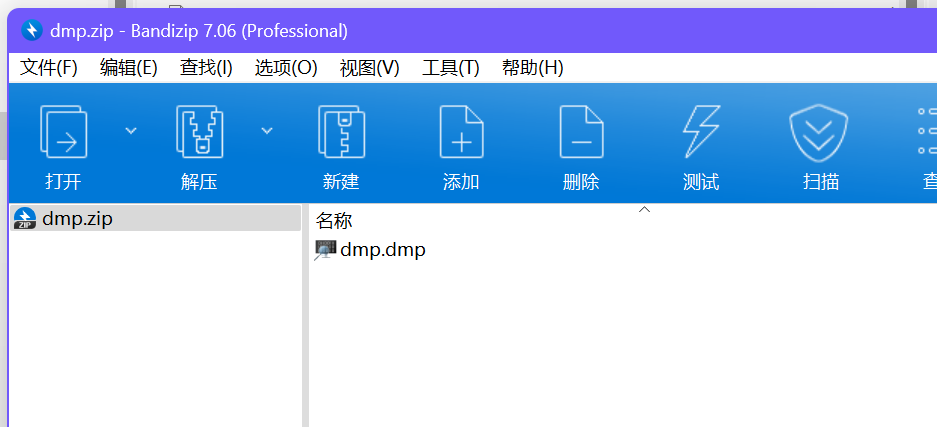Expand the dropdown arrow beside 打开

point(131,131)
